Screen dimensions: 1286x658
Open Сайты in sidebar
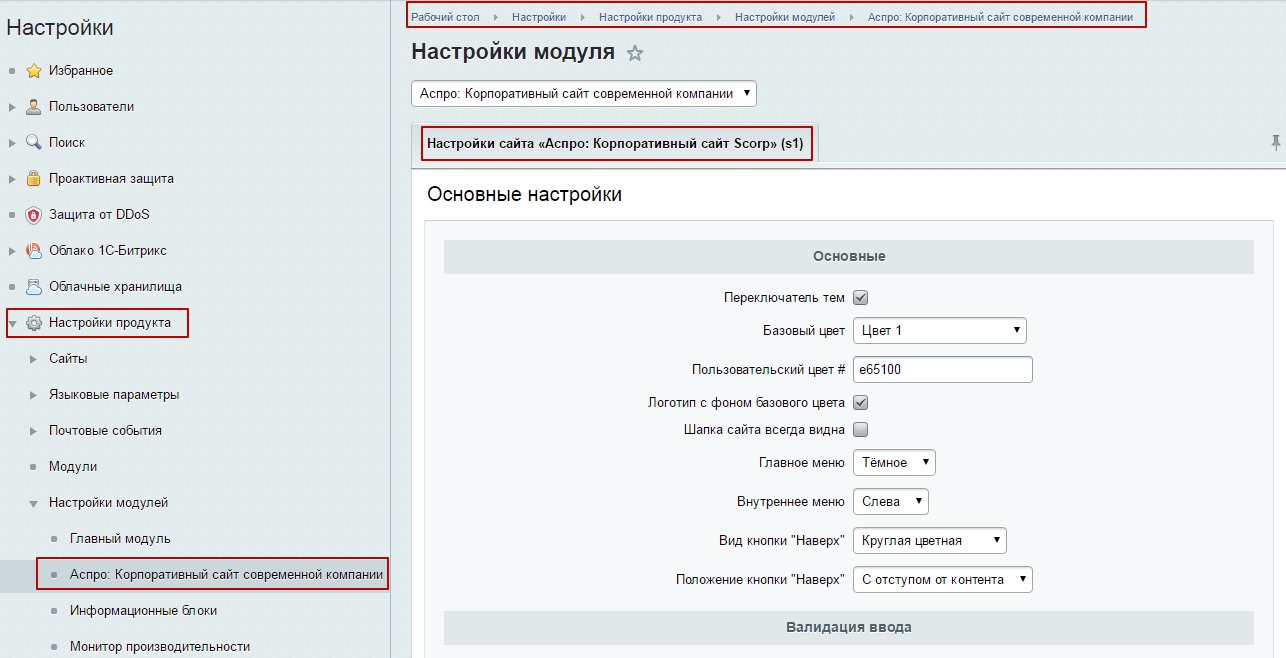coord(68,359)
